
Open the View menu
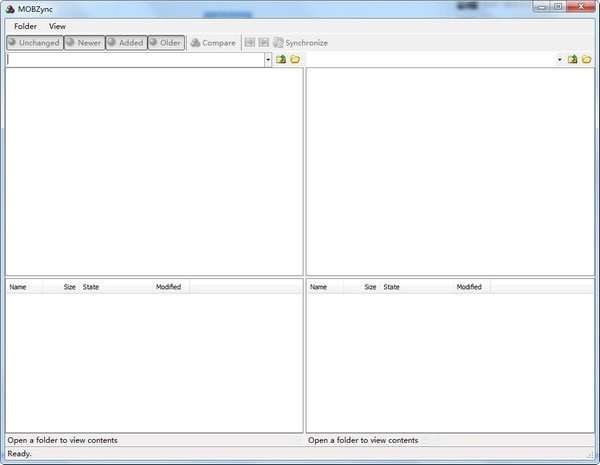pos(57,26)
